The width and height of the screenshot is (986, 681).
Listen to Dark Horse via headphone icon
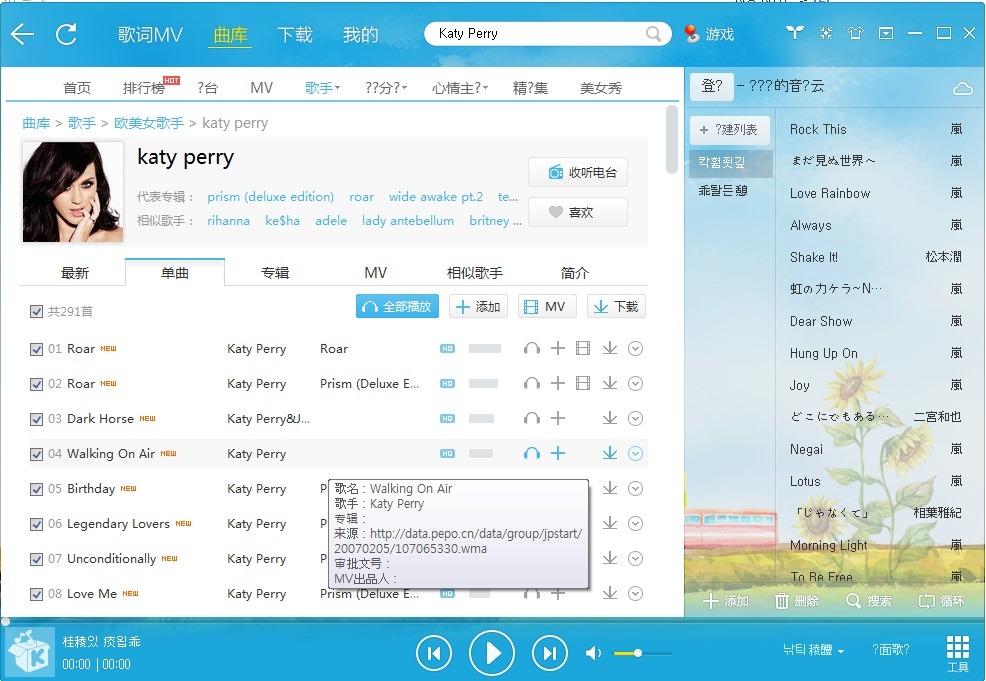click(532, 418)
